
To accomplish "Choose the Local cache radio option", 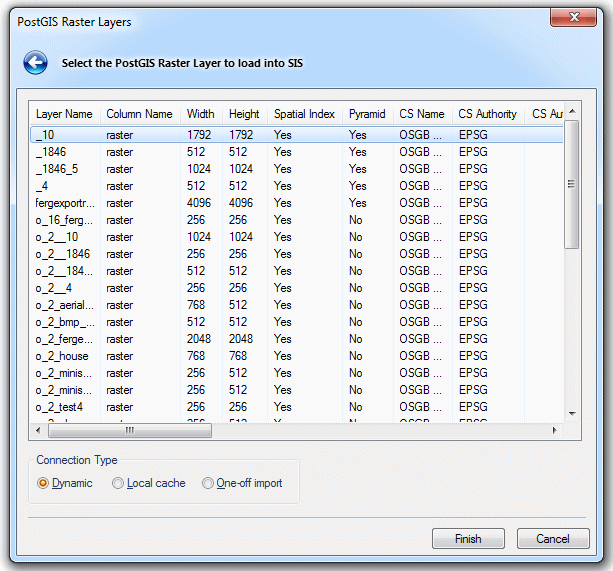I will pyautogui.click(x=118, y=483).
